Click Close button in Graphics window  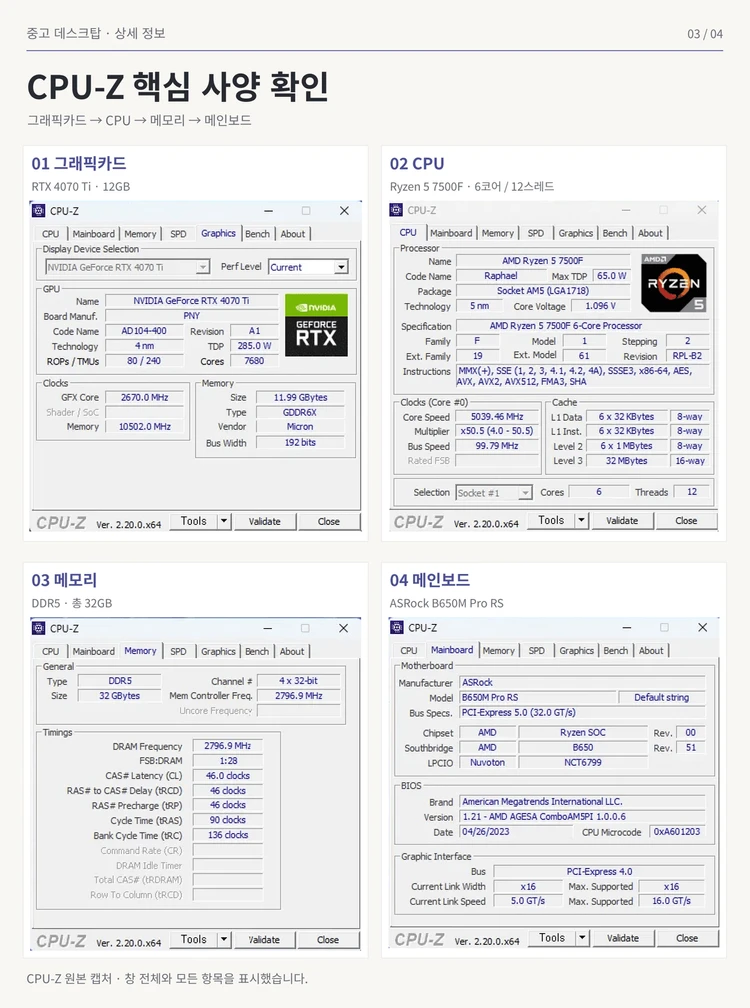click(328, 521)
